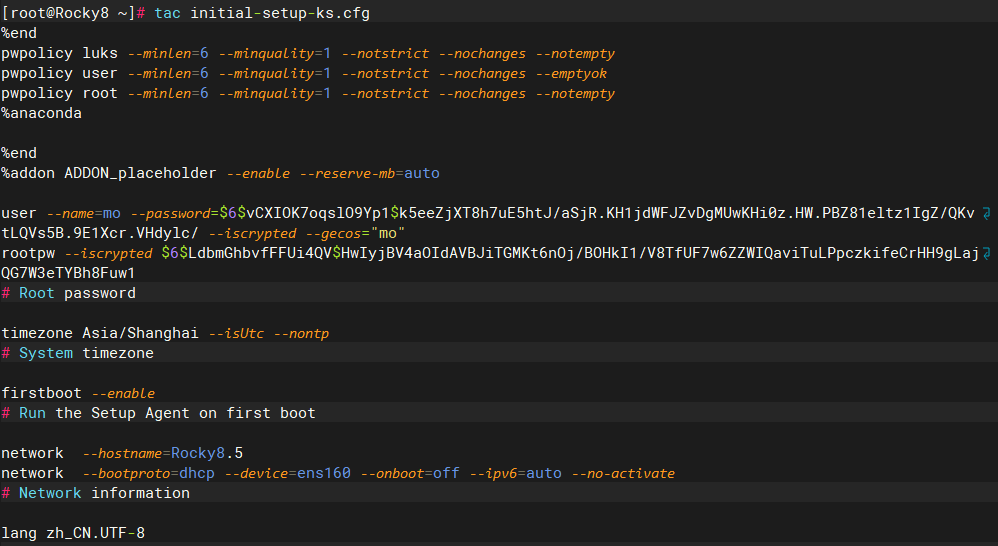The width and height of the screenshot is (998, 546).
Task: Select the --emptyok option on the pwpolicy user line
Action: [571, 73]
